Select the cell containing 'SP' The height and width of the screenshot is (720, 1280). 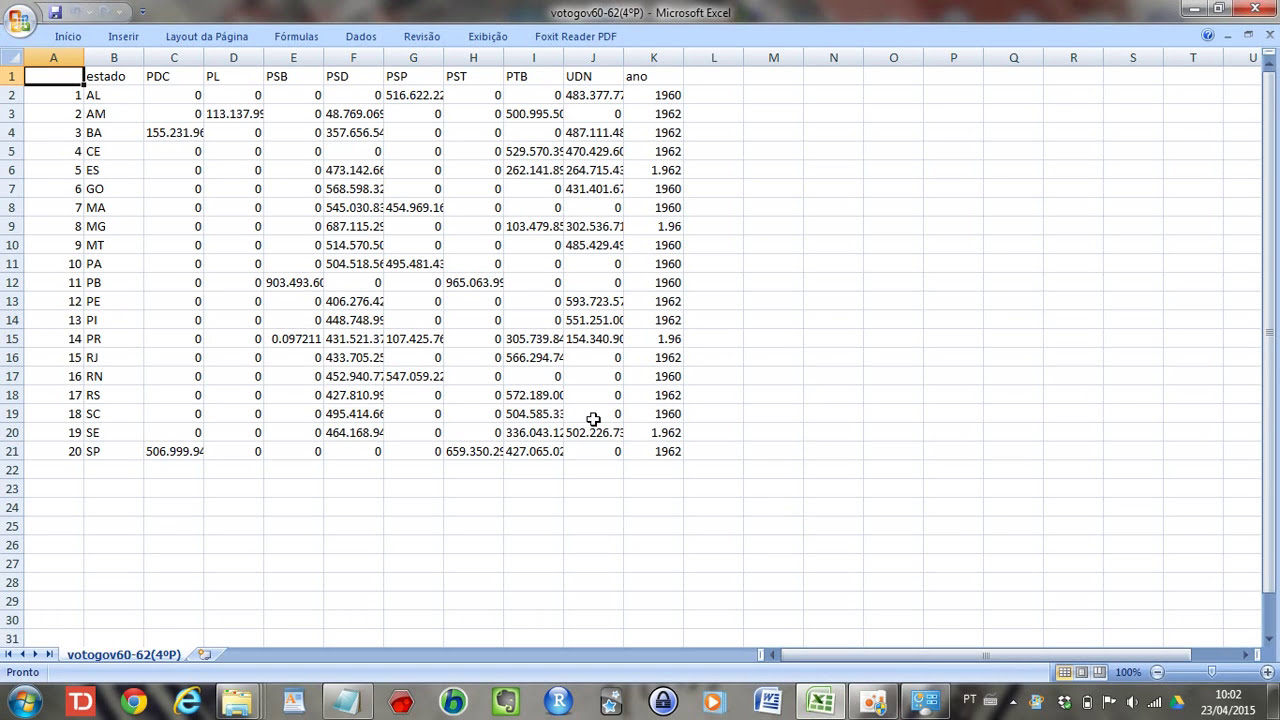pyautogui.click(x=113, y=452)
